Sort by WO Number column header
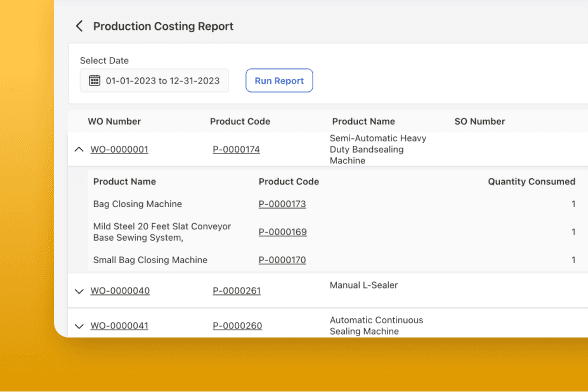This screenshot has height=392, width=588. [114, 121]
